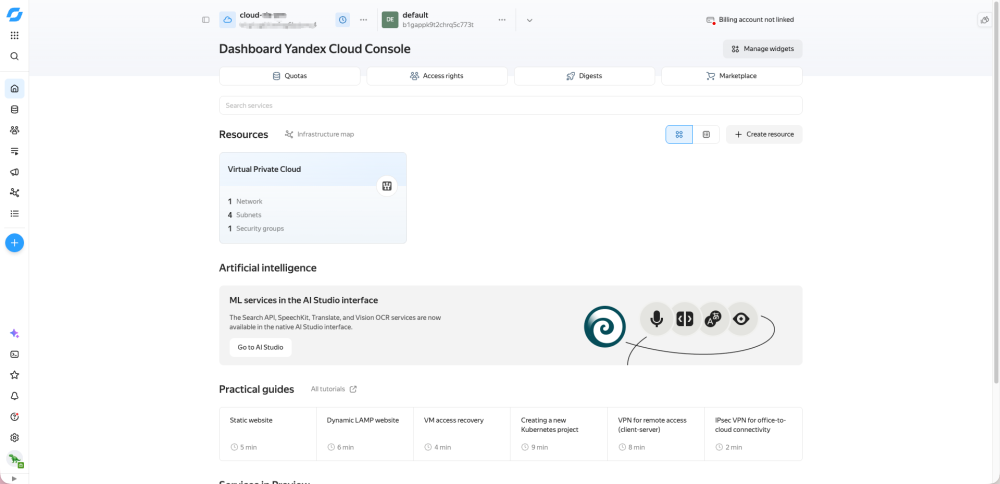
Task: Select the default folder DE badge
Action: (390, 20)
